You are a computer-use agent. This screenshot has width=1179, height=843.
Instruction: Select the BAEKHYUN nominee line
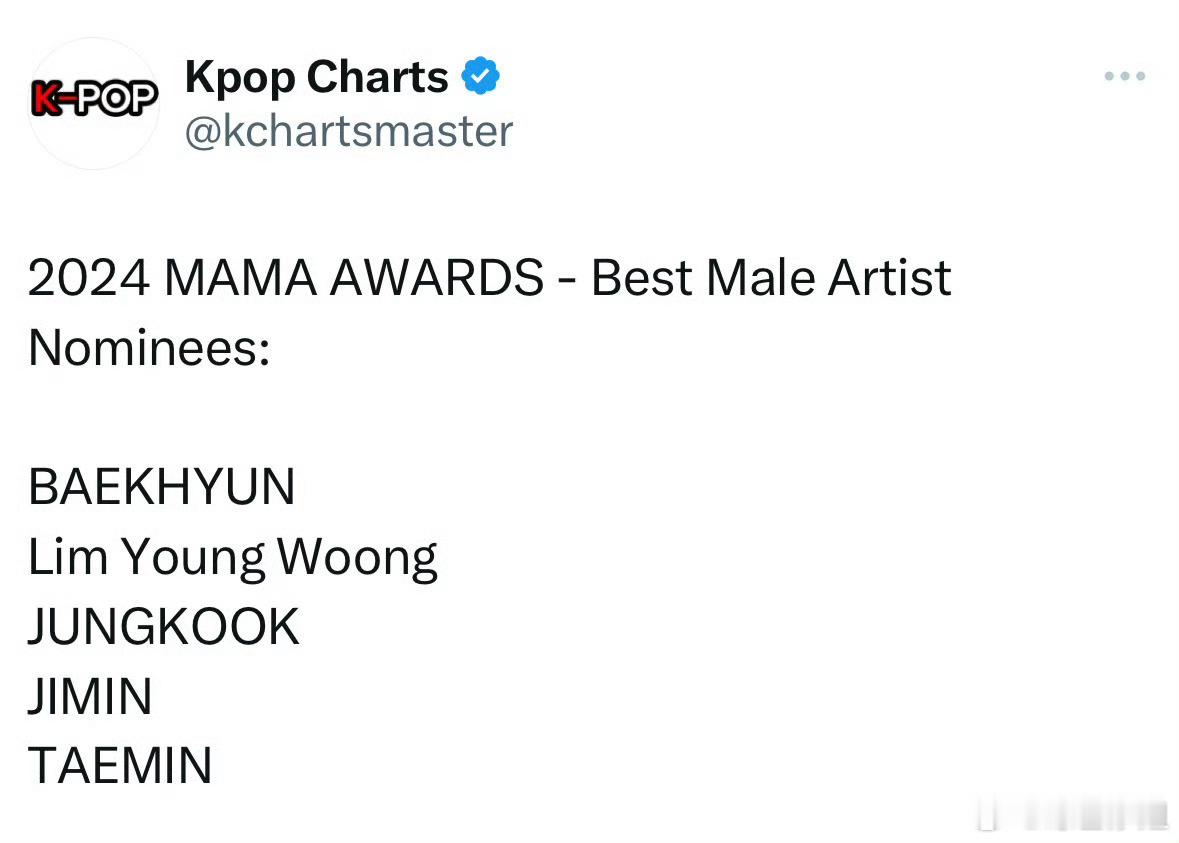point(162,487)
